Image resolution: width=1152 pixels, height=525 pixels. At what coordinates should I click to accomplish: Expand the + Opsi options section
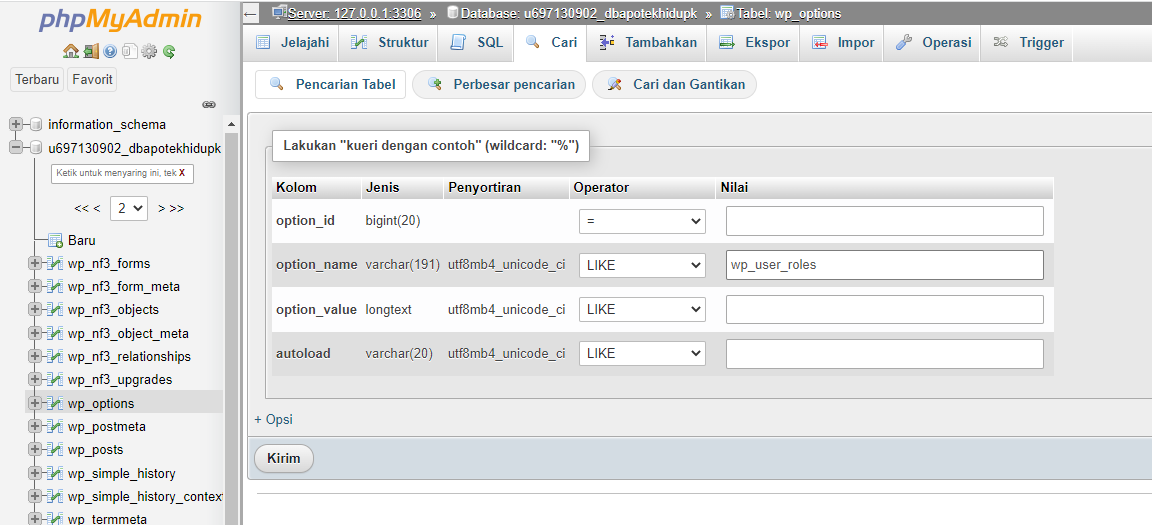[x=273, y=419]
